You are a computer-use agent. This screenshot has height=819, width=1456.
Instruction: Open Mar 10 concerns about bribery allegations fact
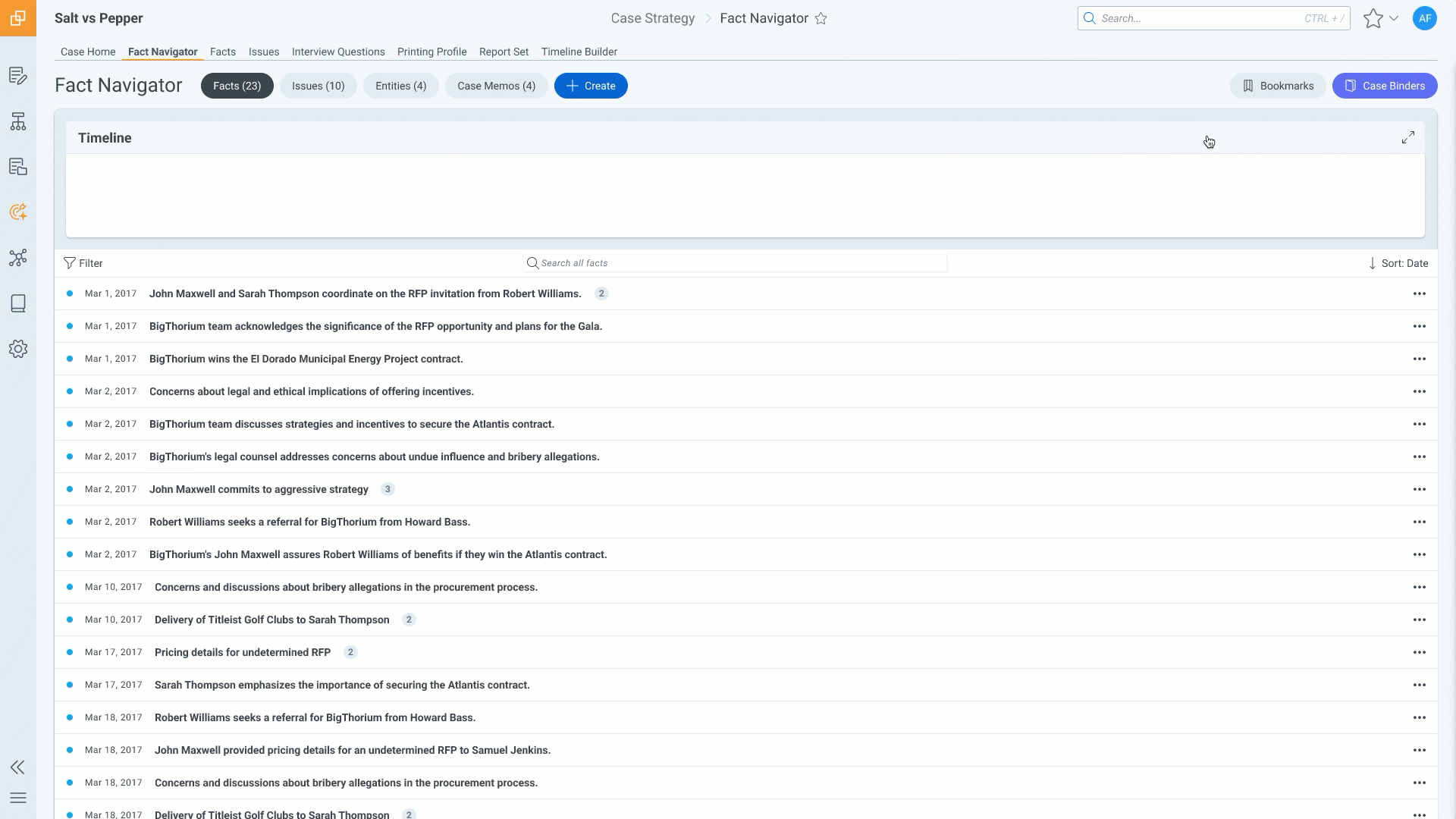click(346, 587)
